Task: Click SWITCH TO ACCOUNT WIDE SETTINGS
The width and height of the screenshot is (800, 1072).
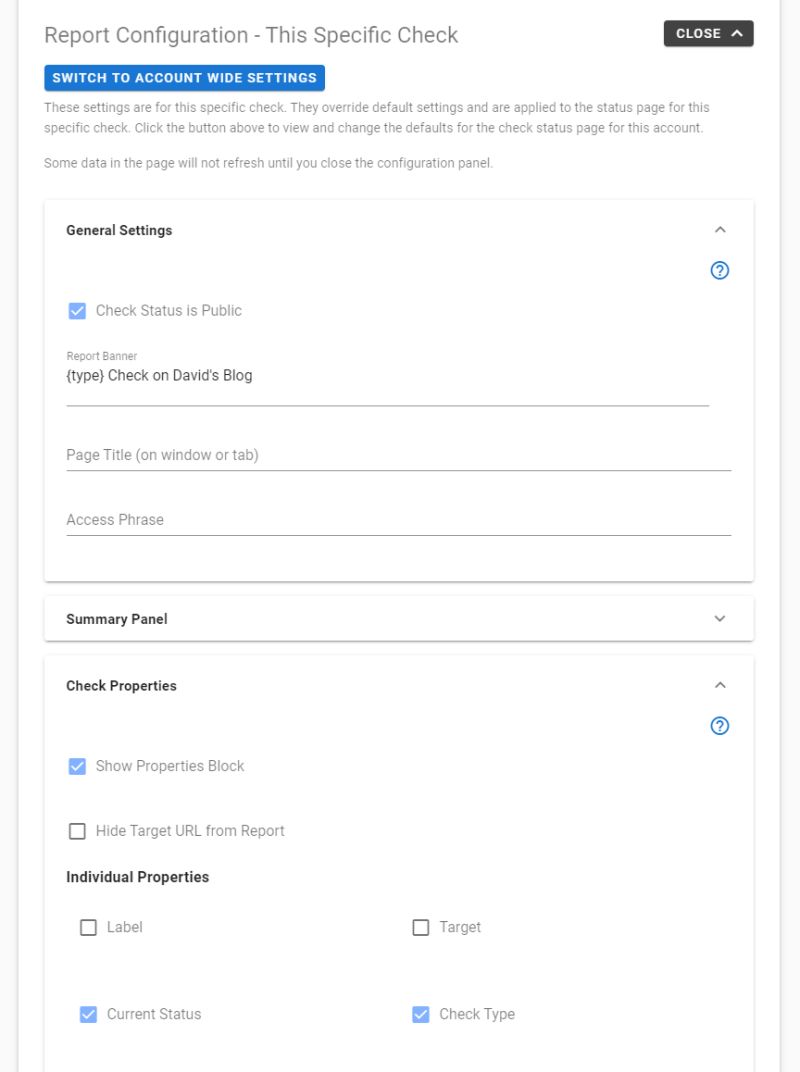Action: 184,77
